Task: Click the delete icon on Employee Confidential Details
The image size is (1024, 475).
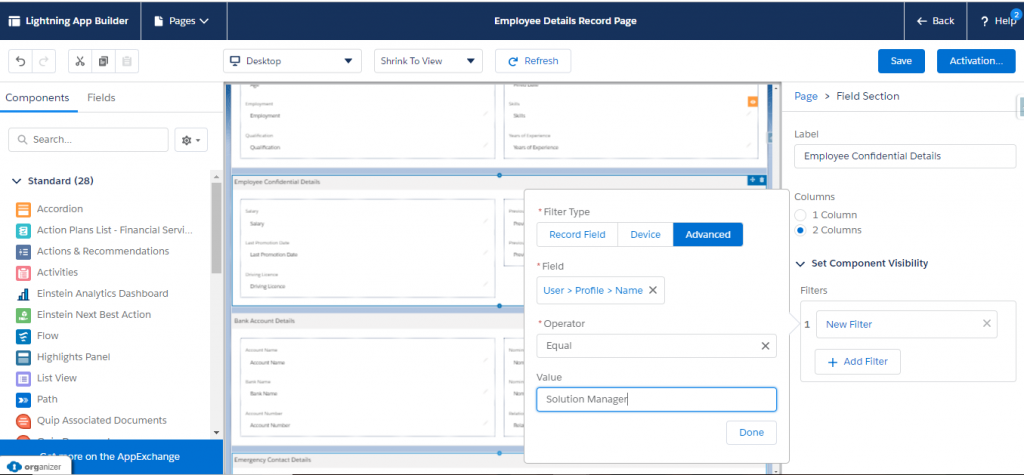Action: coord(761,180)
